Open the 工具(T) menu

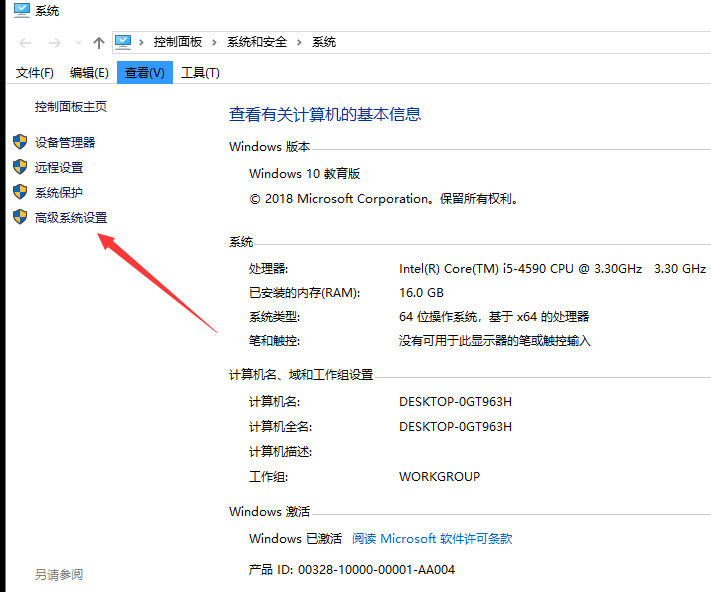200,72
